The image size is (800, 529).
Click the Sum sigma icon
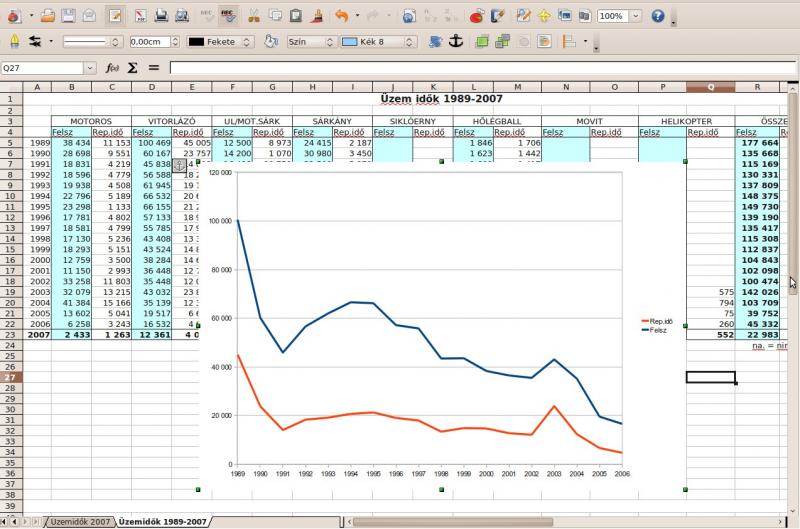[x=132, y=68]
